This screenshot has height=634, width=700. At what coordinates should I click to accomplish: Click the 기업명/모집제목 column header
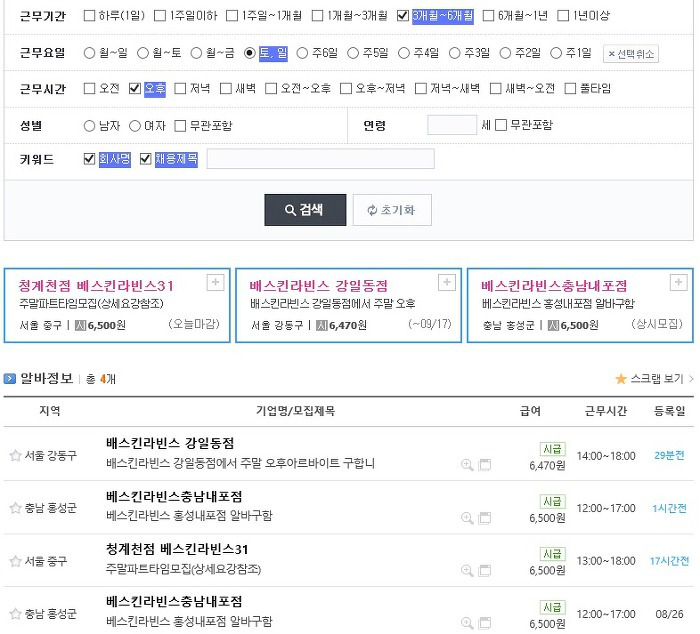pos(295,410)
